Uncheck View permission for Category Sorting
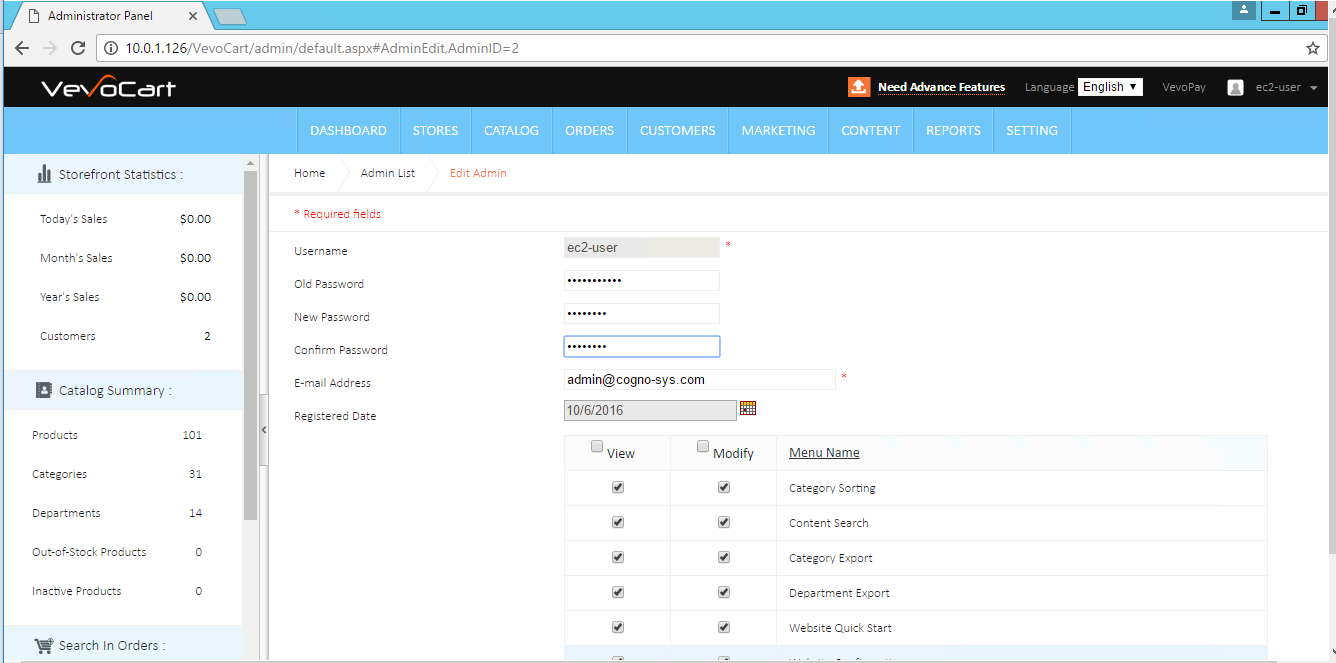This screenshot has height=663, width=1336. pos(618,487)
